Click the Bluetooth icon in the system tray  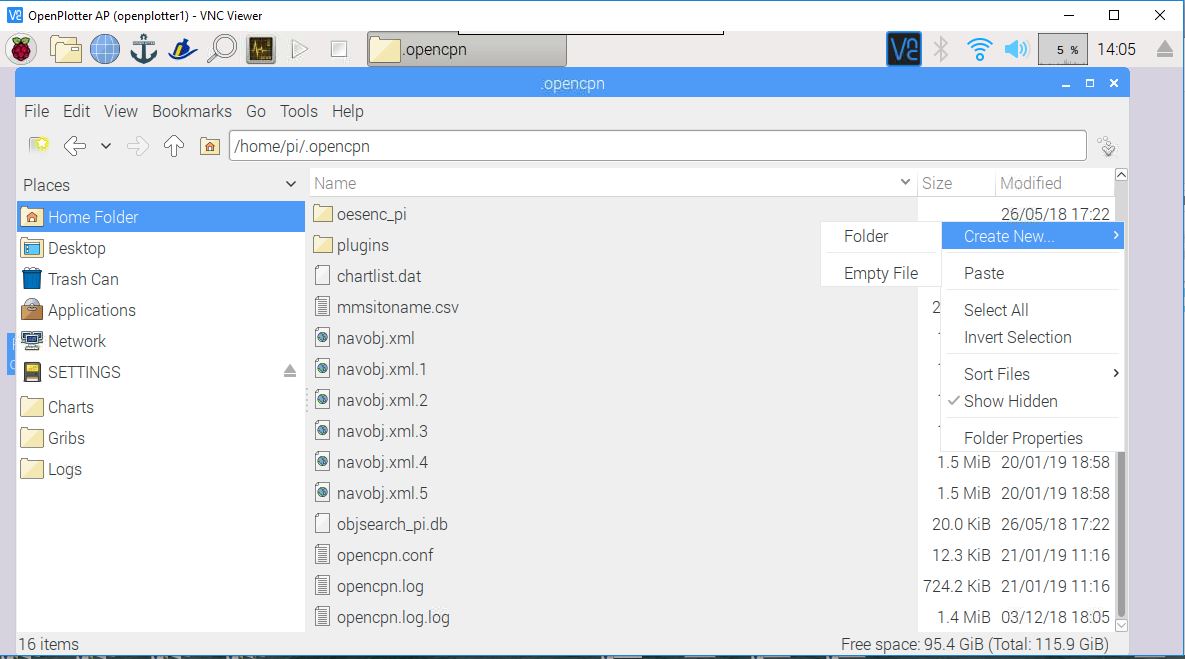point(941,48)
